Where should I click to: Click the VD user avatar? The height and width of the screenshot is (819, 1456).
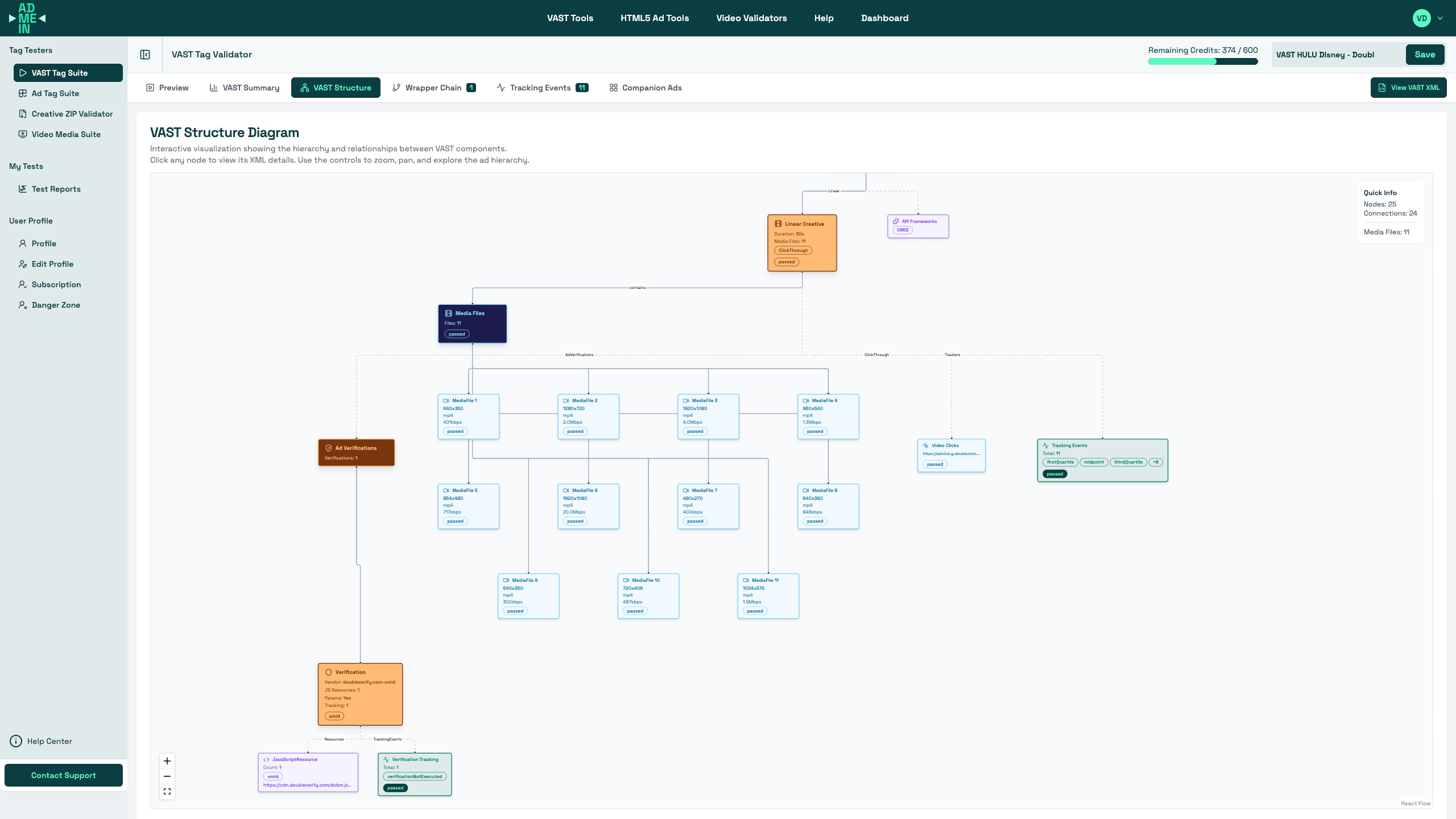pyautogui.click(x=1421, y=18)
